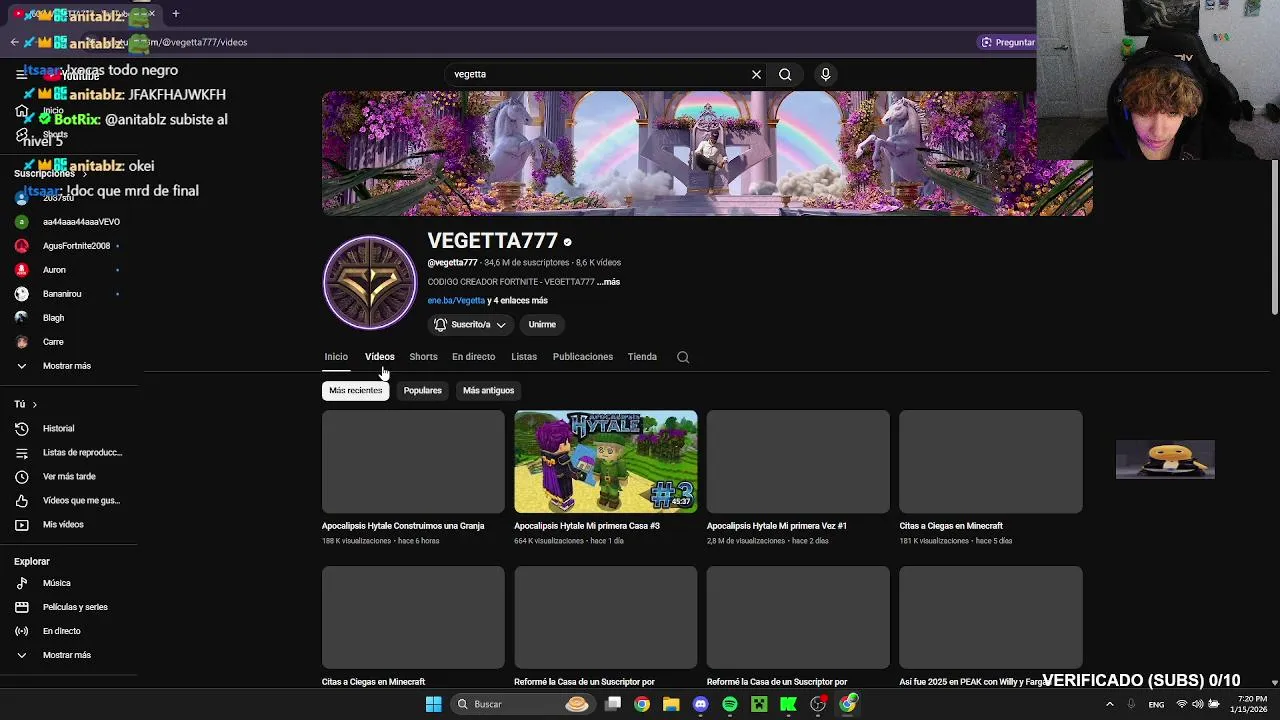Screen dimensions: 1280x720
Task: Open File Explorer from the taskbar
Action: point(671,704)
